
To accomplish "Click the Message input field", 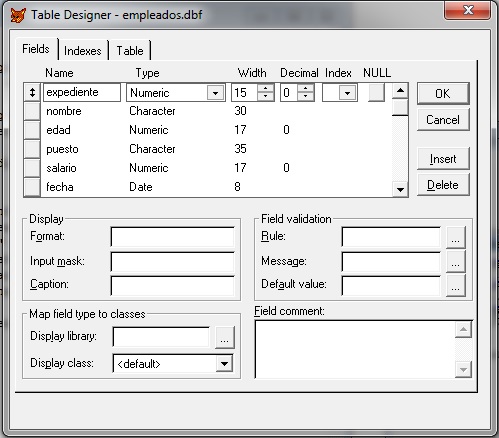I will [x=391, y=262].
